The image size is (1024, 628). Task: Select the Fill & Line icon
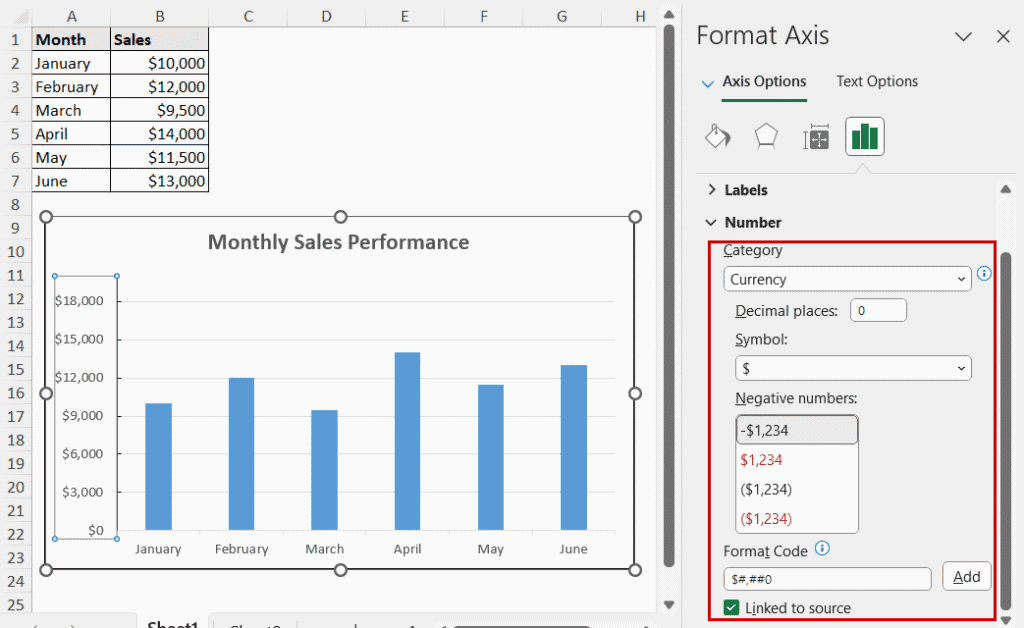point(716,136)
